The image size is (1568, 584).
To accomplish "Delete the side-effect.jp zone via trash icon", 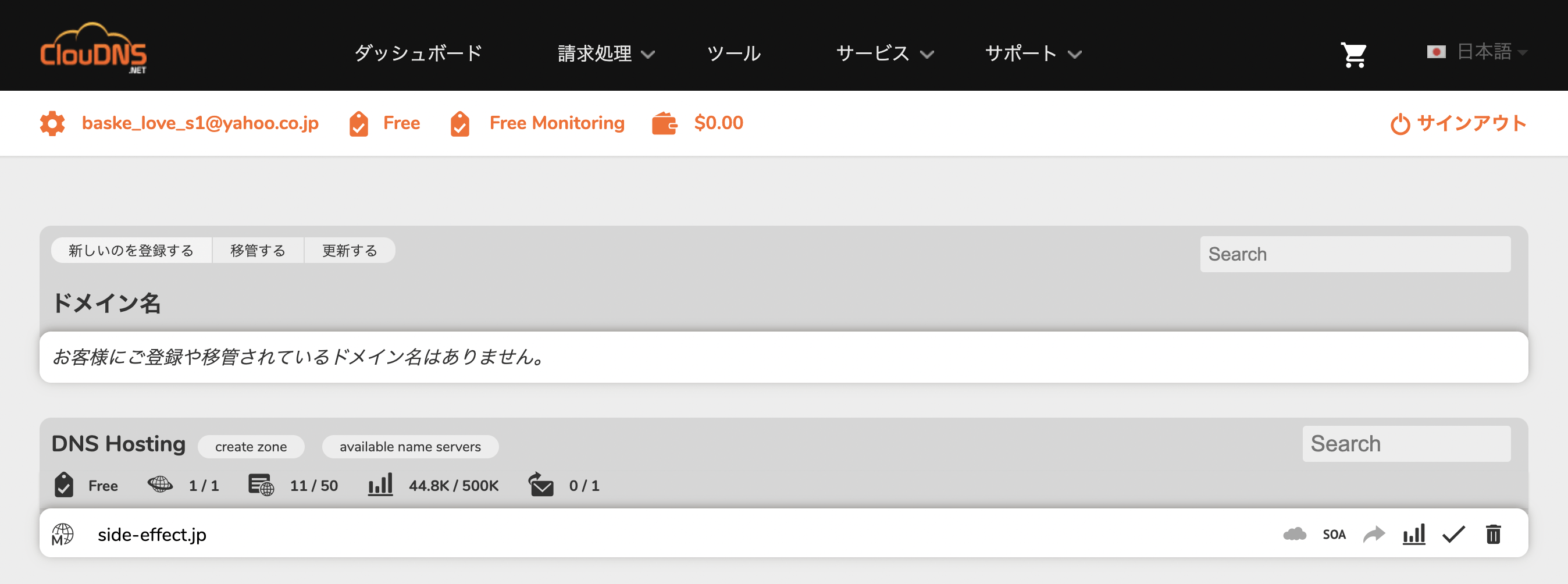I will click(1493, 534).
